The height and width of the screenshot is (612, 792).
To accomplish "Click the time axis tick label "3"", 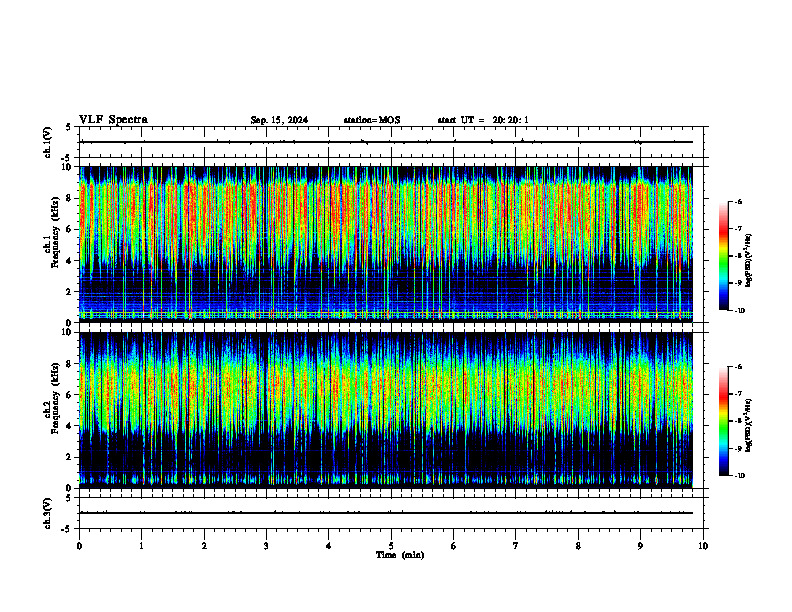I will 266,546.
